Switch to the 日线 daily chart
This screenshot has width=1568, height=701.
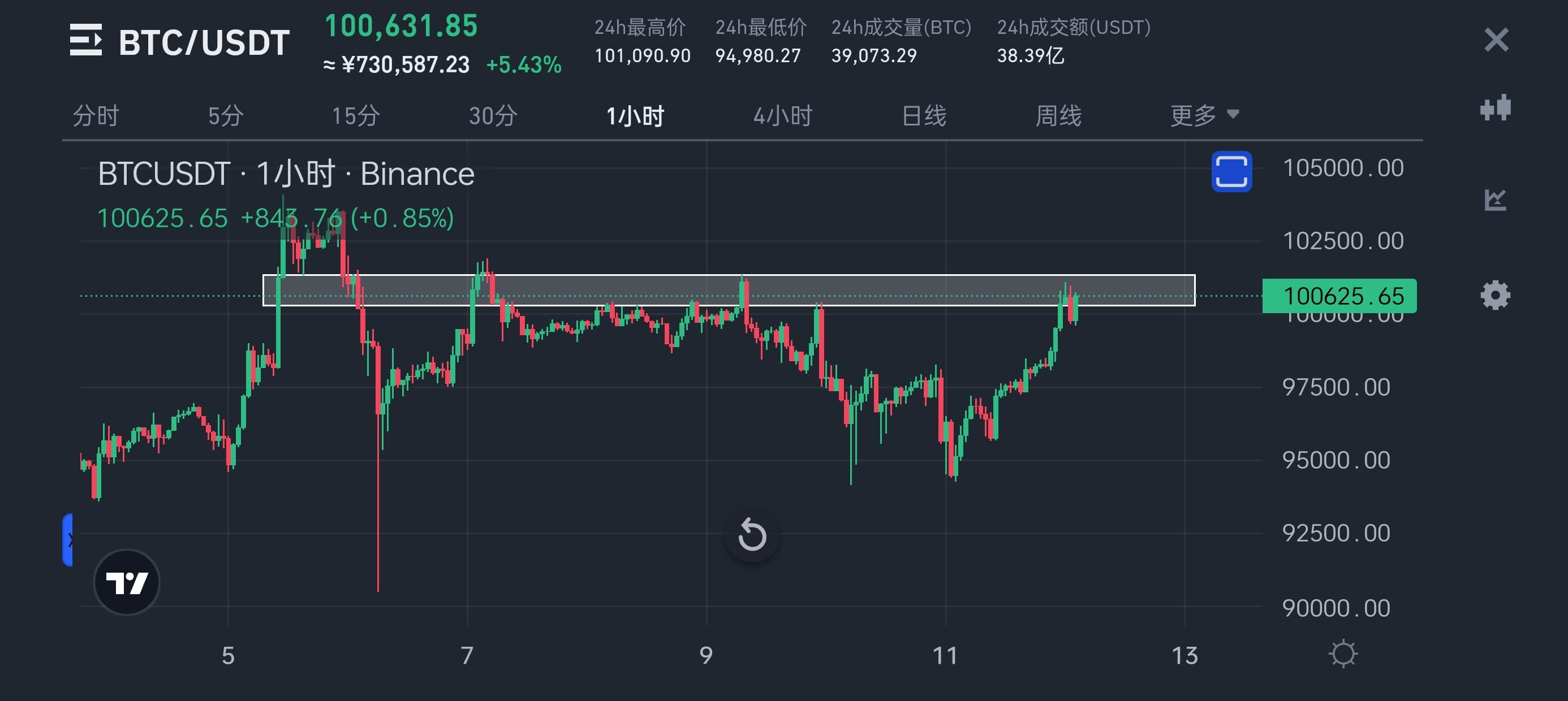point(923,115)
